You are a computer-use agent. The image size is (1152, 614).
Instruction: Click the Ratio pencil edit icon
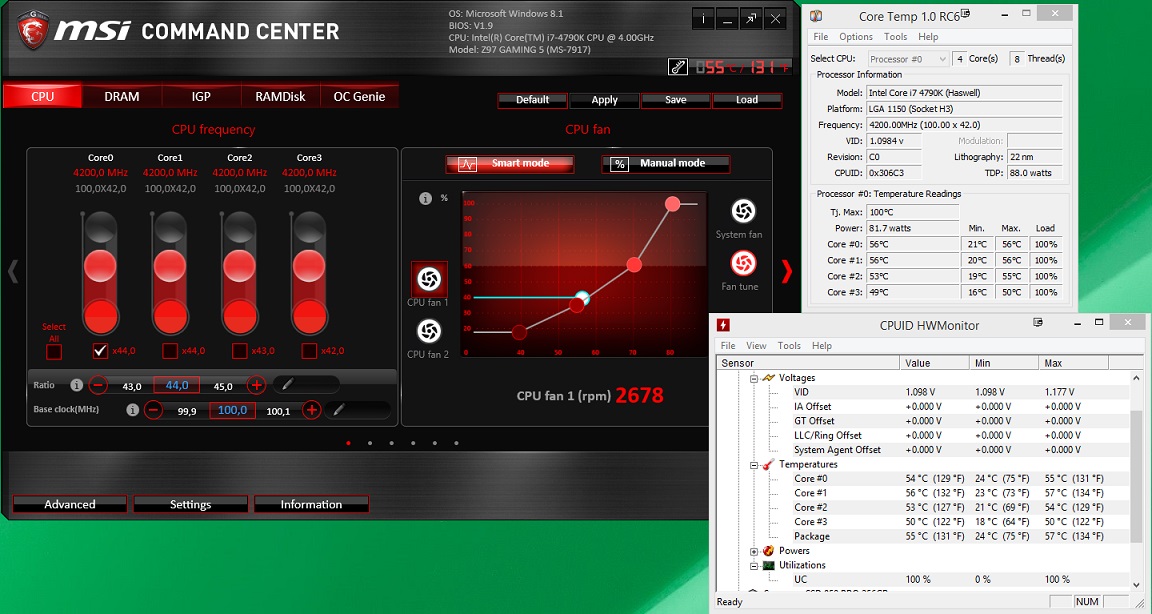pyautogui.click(x=283, y=385)
